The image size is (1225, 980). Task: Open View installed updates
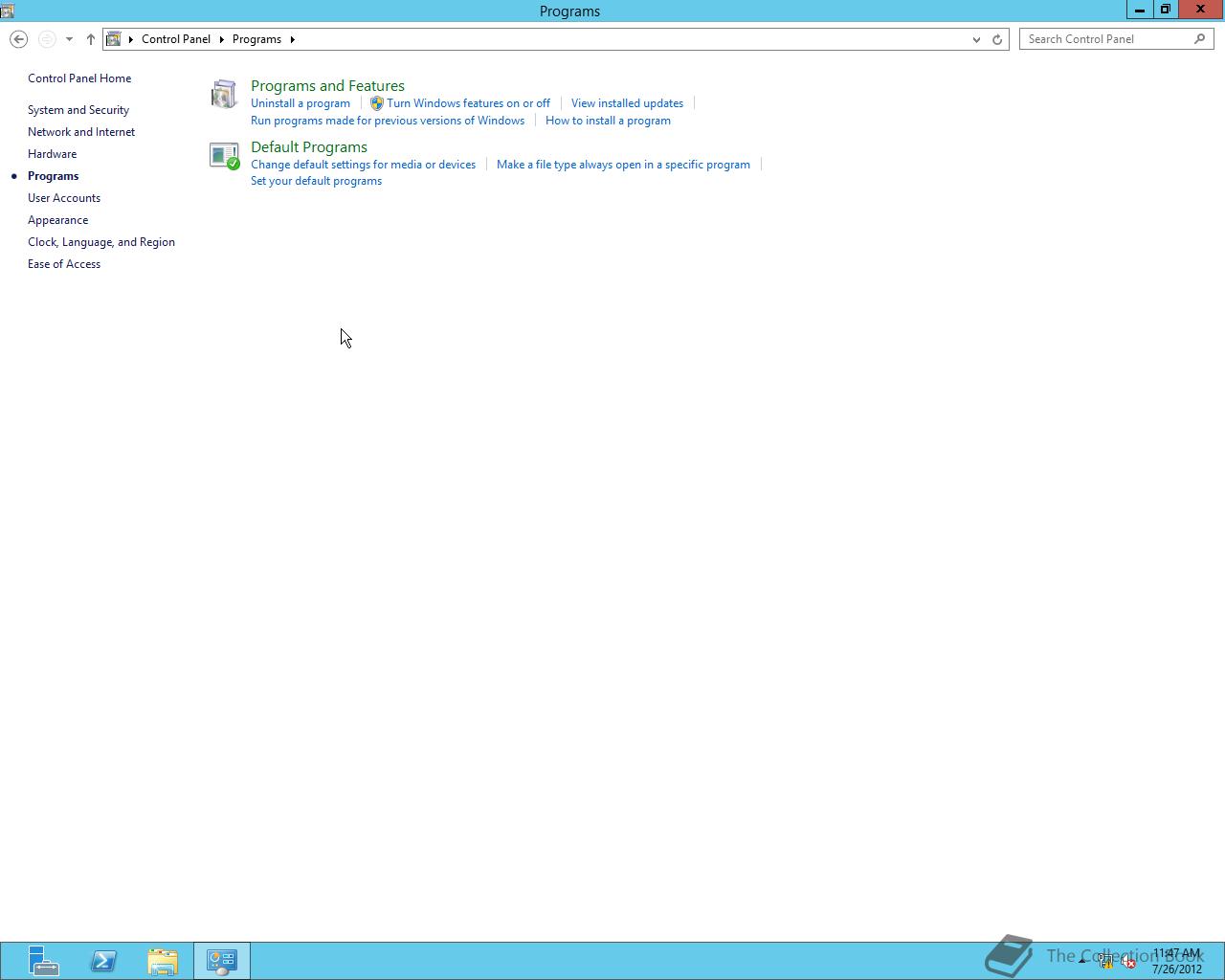click(627, 103)
